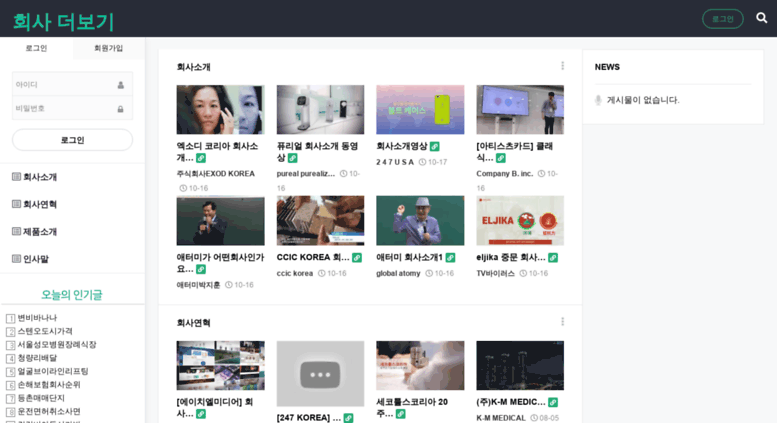Open the 에이치엘미디어 screenshot collage thumbnail

[x=221, y=366]
